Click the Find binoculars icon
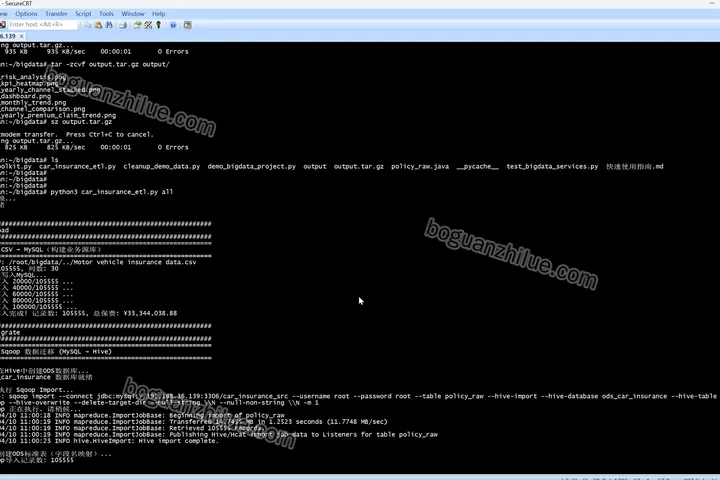Image resolution: width=720 pixels, height=480 pixels. pos(109,25)
